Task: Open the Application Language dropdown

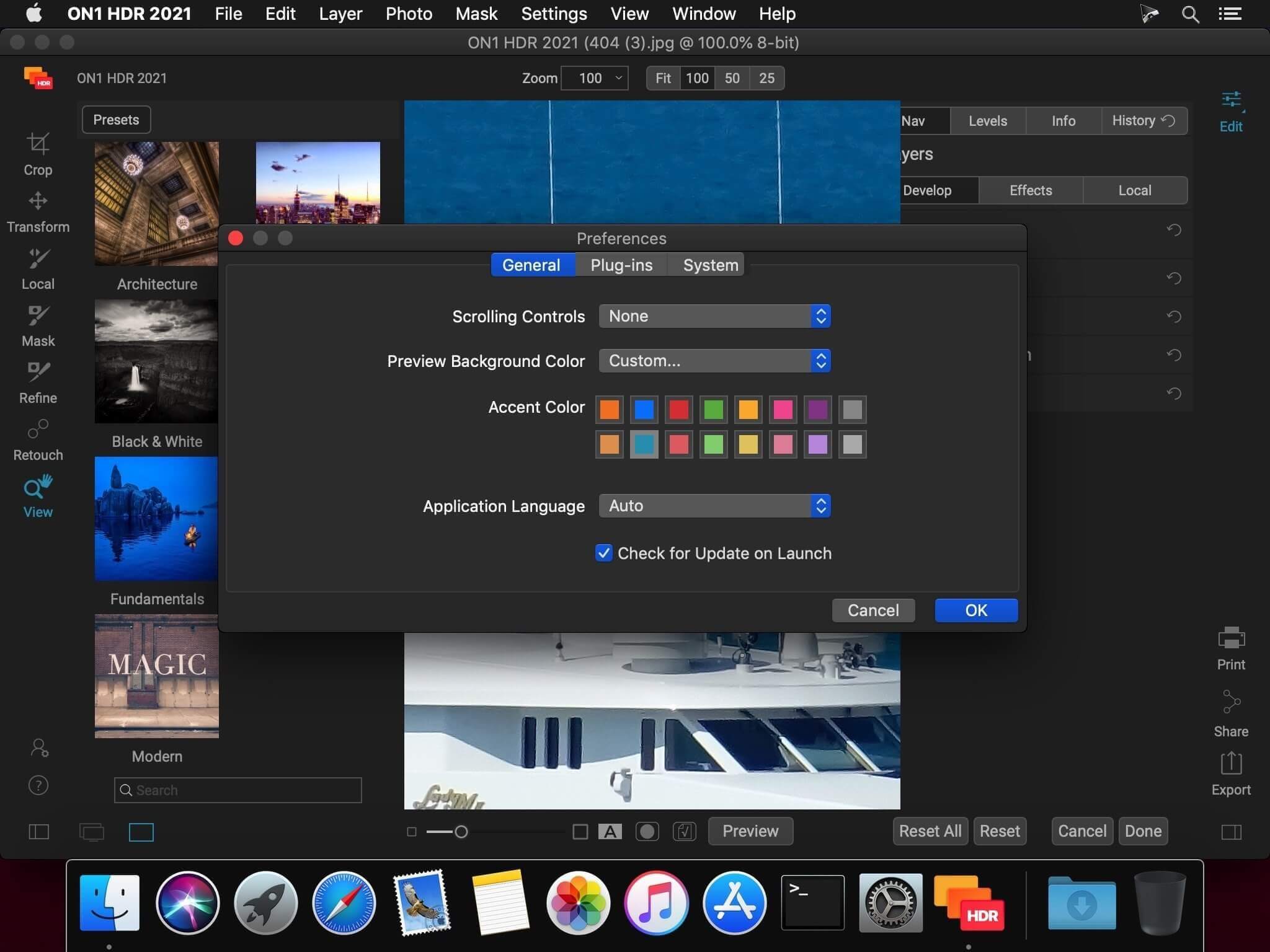Action: (x=714, y=506)
